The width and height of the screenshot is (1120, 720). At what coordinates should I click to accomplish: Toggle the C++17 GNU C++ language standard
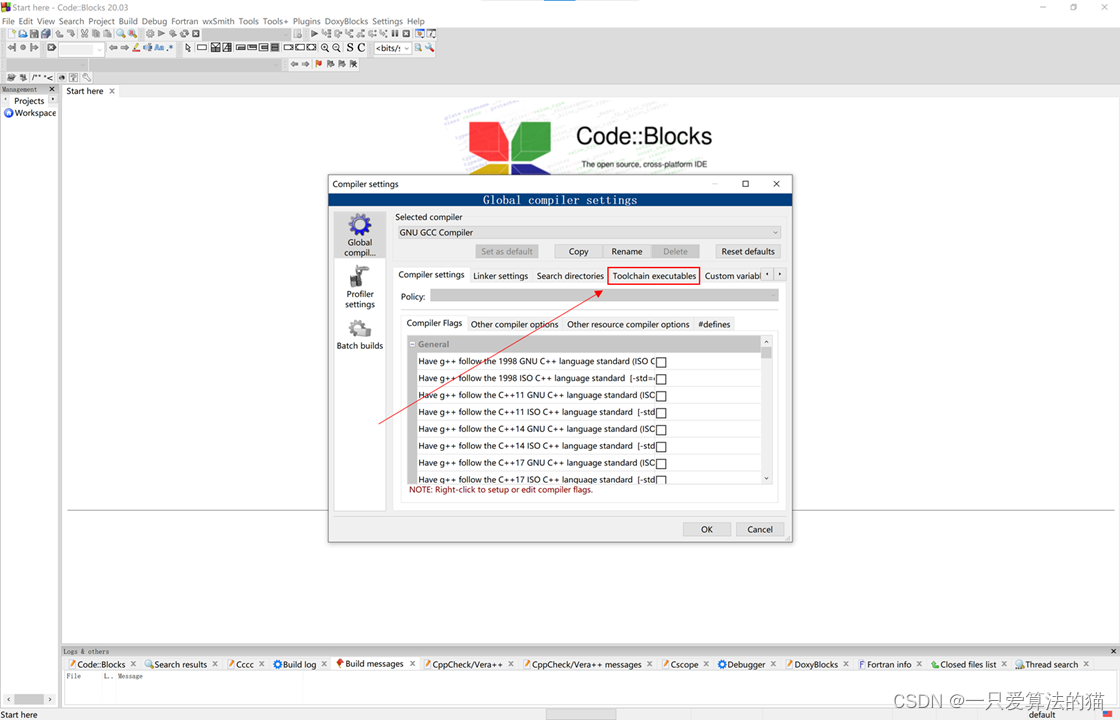(661, 464)
